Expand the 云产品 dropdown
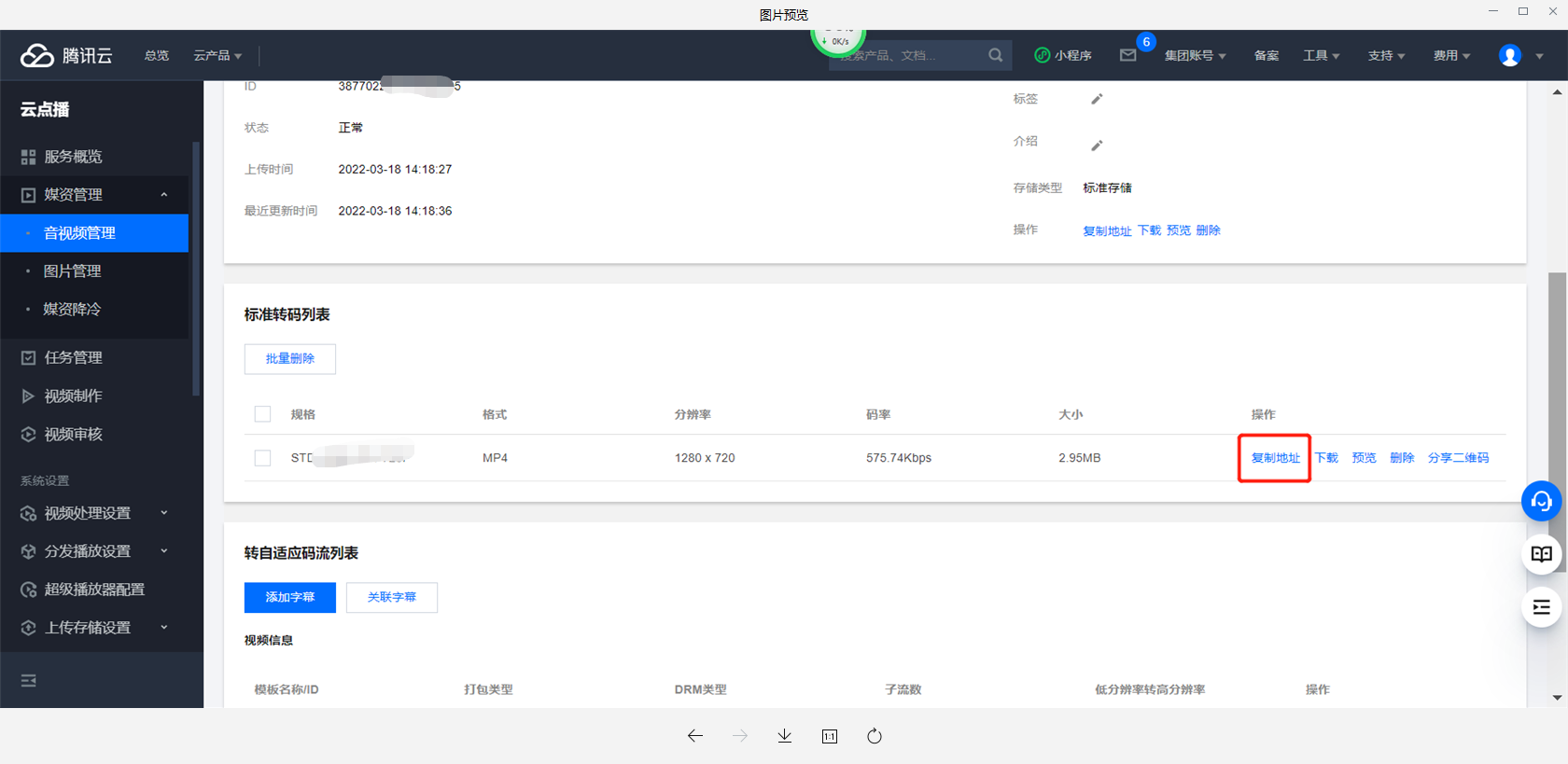The width and height of the screenshot is (1568, 764). point(217,56)
